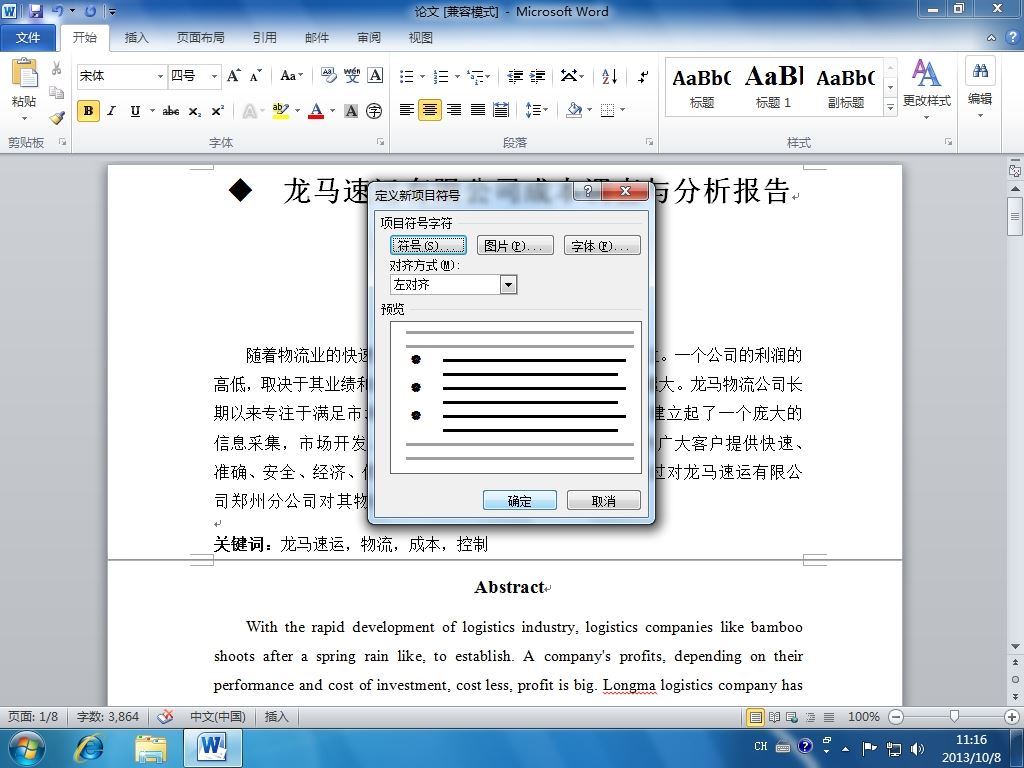Click Character Border A icon
Image resolution: width=1024 pixels, height=768 pixels.
(376, 76)
